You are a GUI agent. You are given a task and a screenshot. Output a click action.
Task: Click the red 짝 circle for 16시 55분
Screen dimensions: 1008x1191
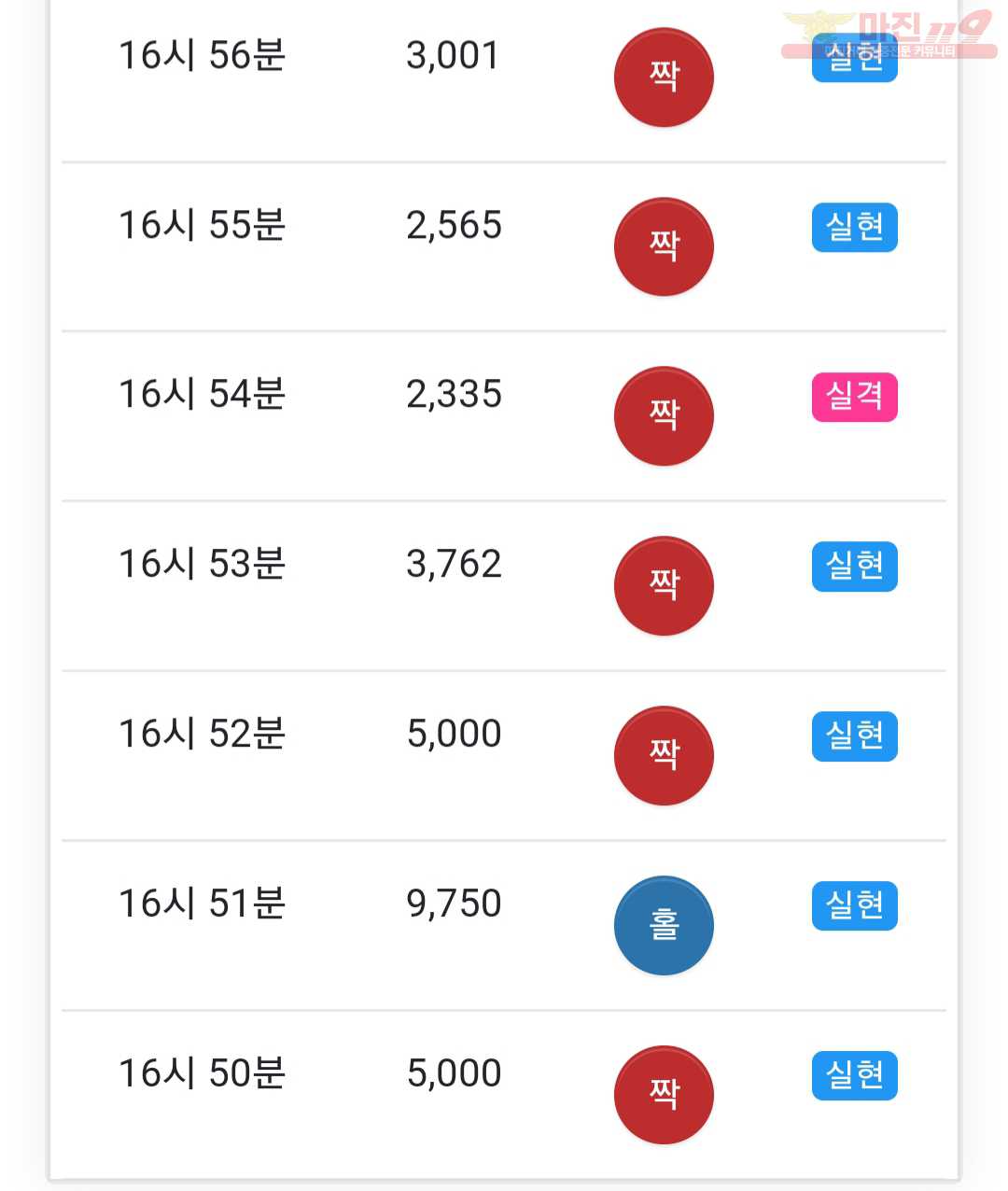point(664,246)
